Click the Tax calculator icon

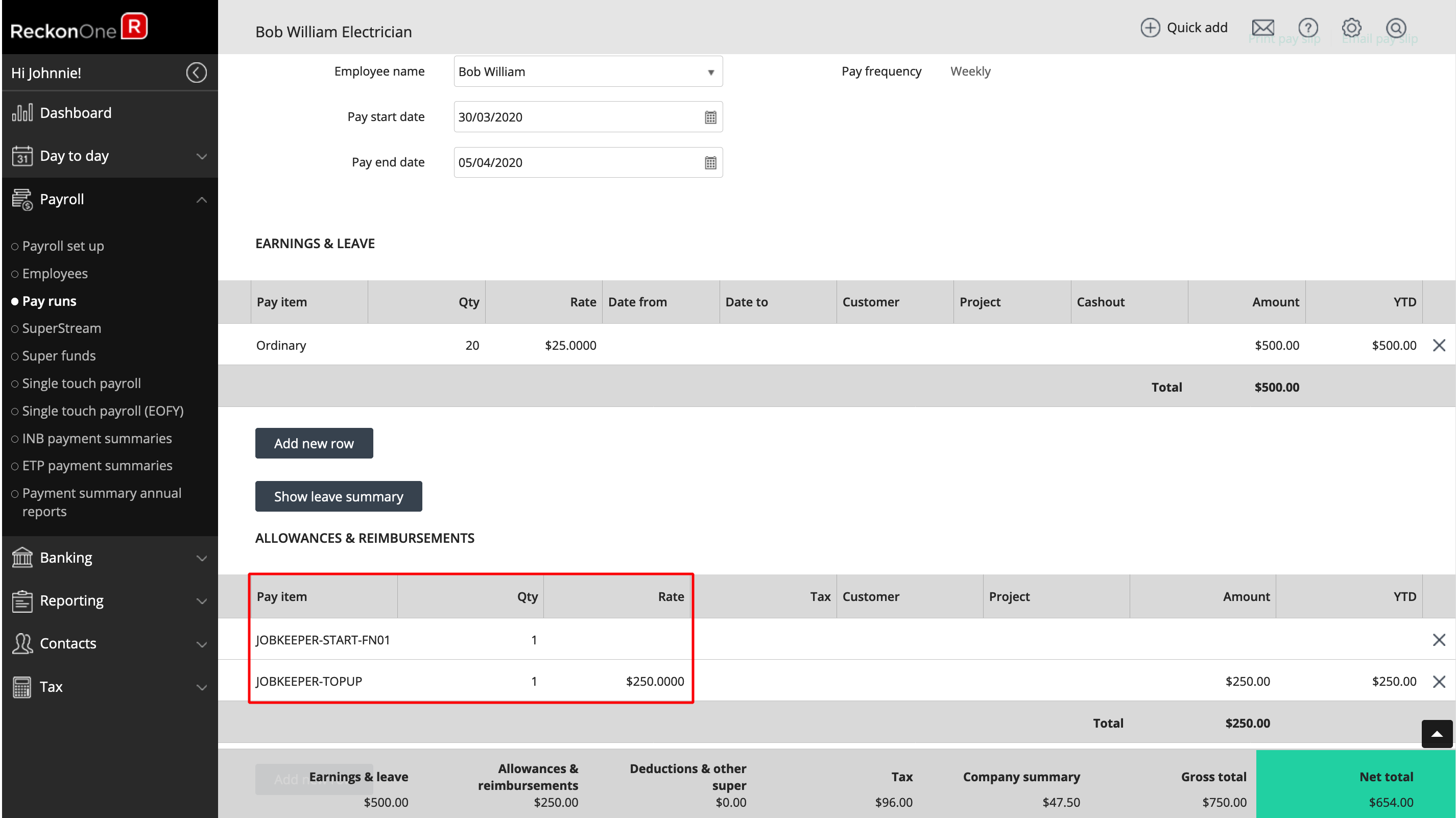22,687
